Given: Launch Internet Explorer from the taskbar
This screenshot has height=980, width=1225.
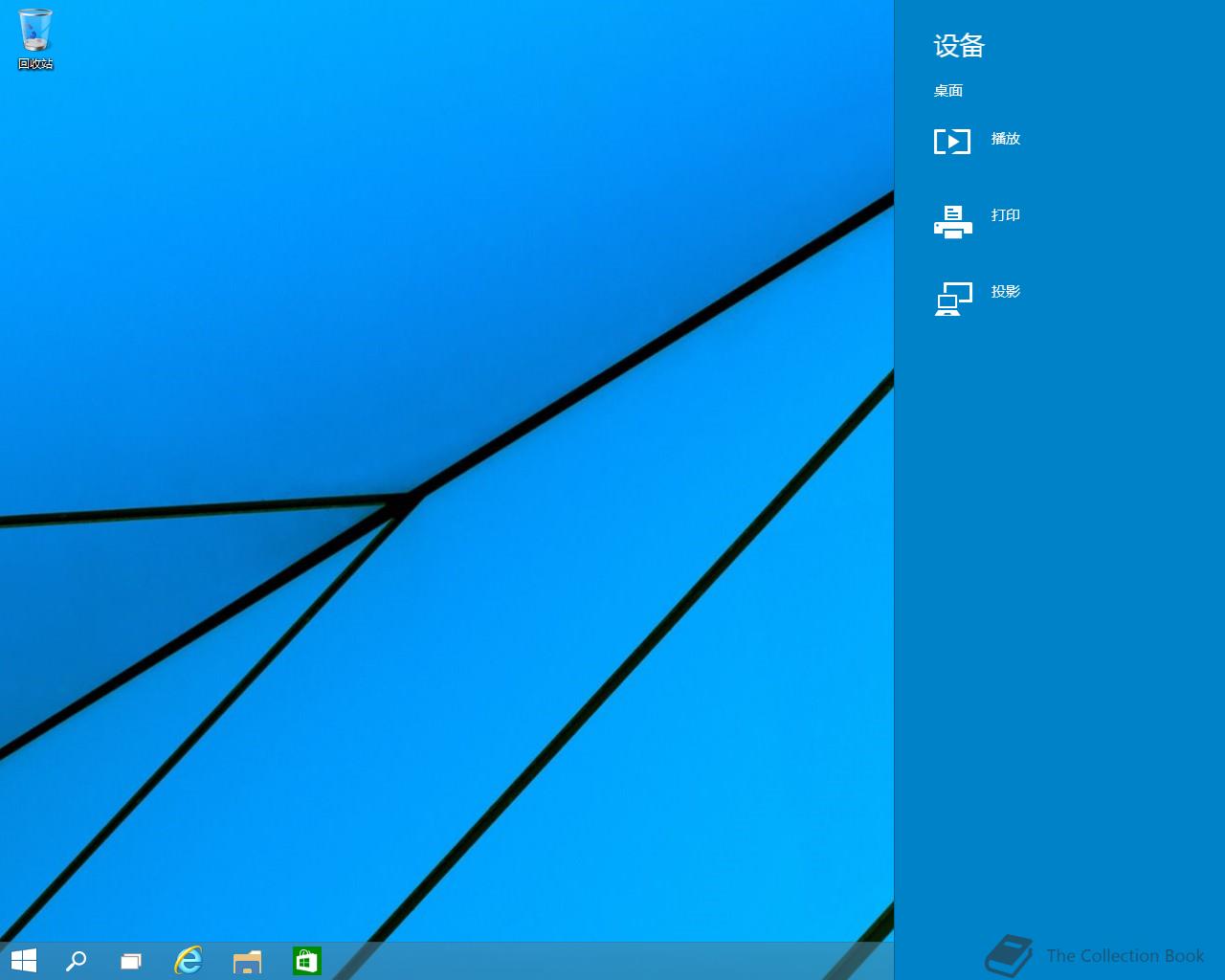Looking at the screenshot, I should (189, 961).
